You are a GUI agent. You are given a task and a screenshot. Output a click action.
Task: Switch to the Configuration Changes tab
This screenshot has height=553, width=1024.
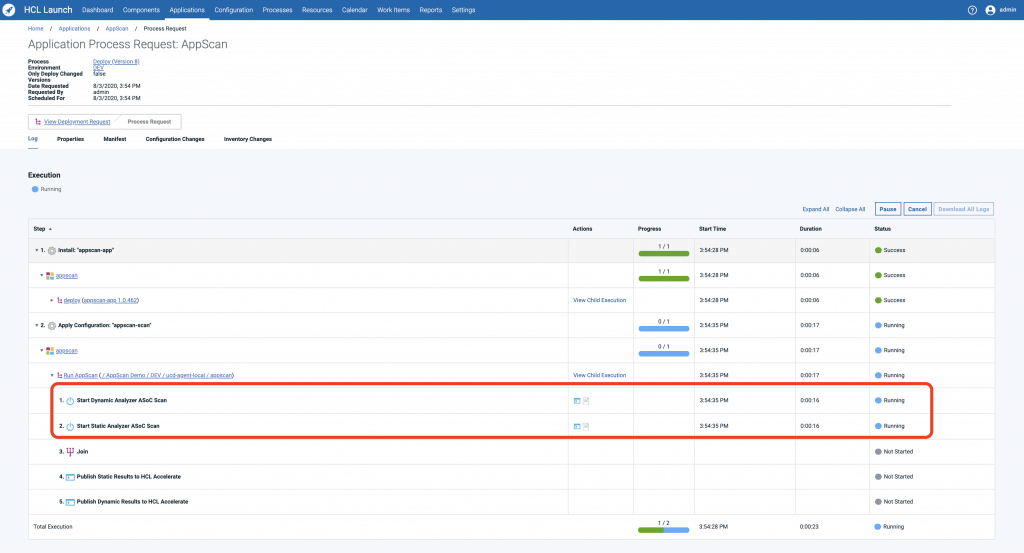[x=175, y=139]
